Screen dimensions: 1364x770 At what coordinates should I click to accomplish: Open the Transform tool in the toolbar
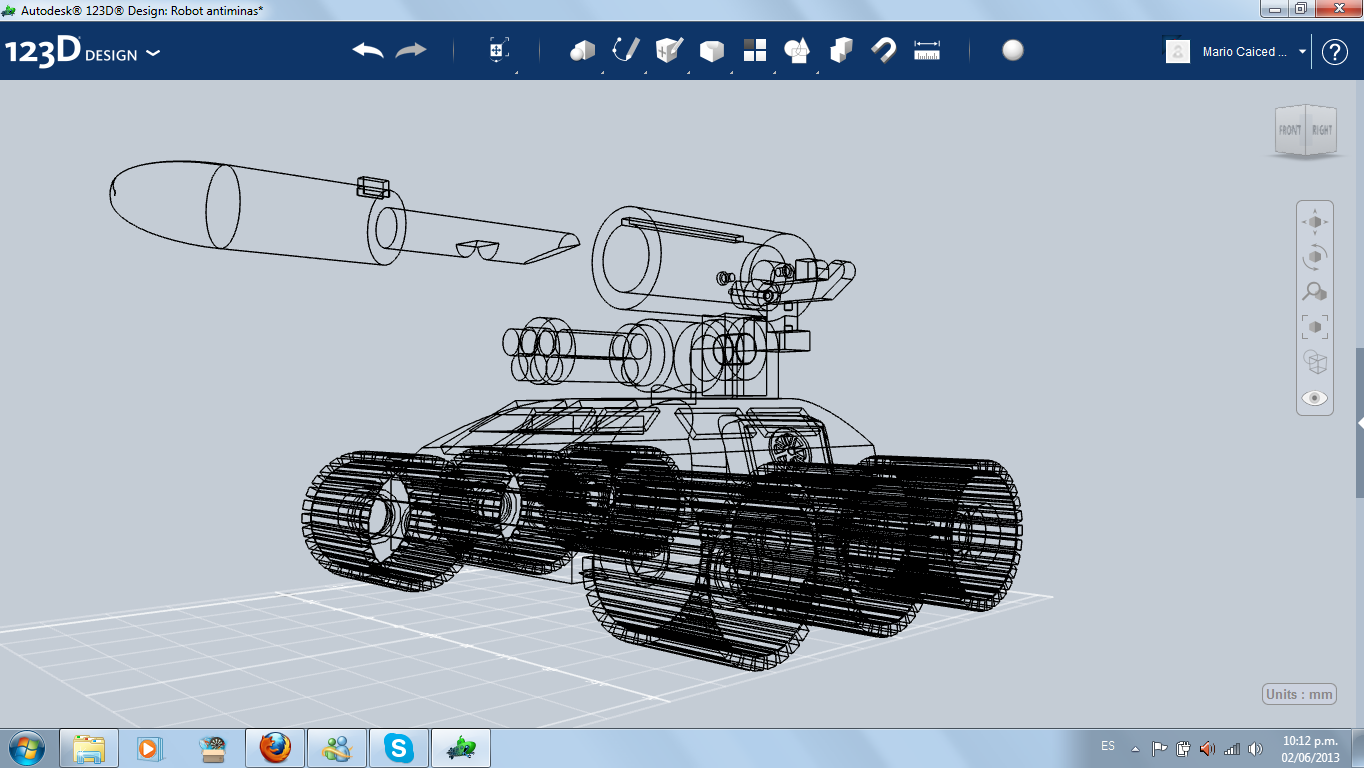tap(499, 50)
